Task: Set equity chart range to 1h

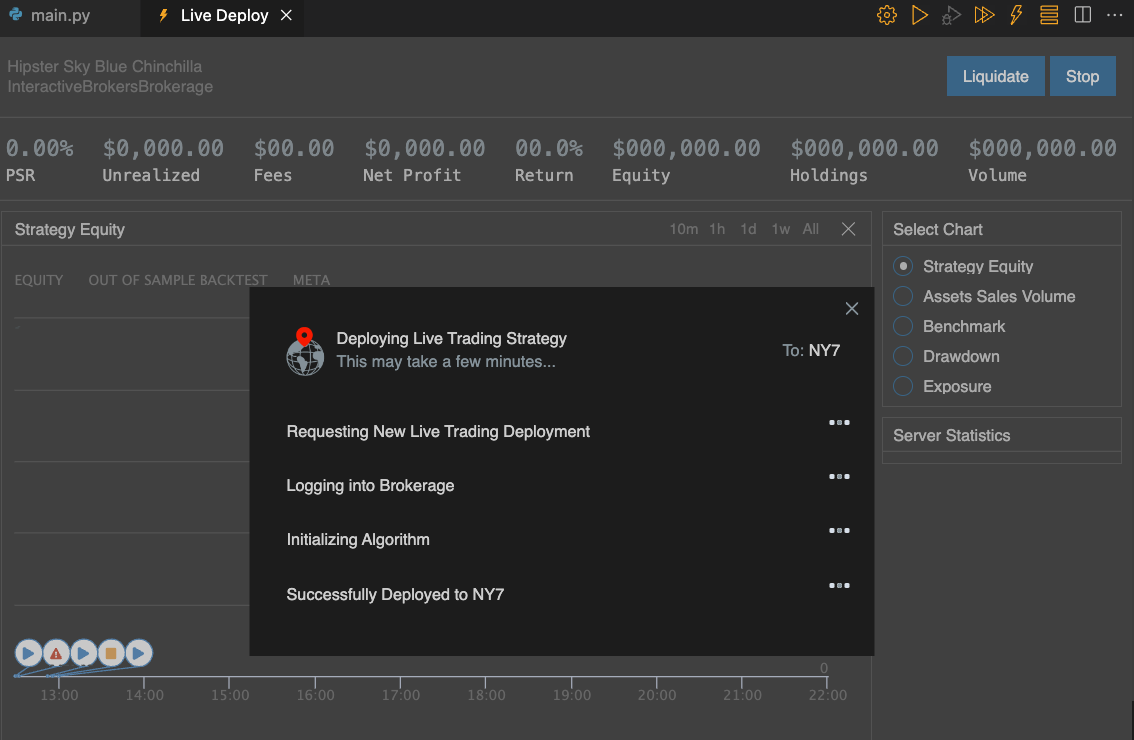Action: pyautogui.click(x=716, y=228)
